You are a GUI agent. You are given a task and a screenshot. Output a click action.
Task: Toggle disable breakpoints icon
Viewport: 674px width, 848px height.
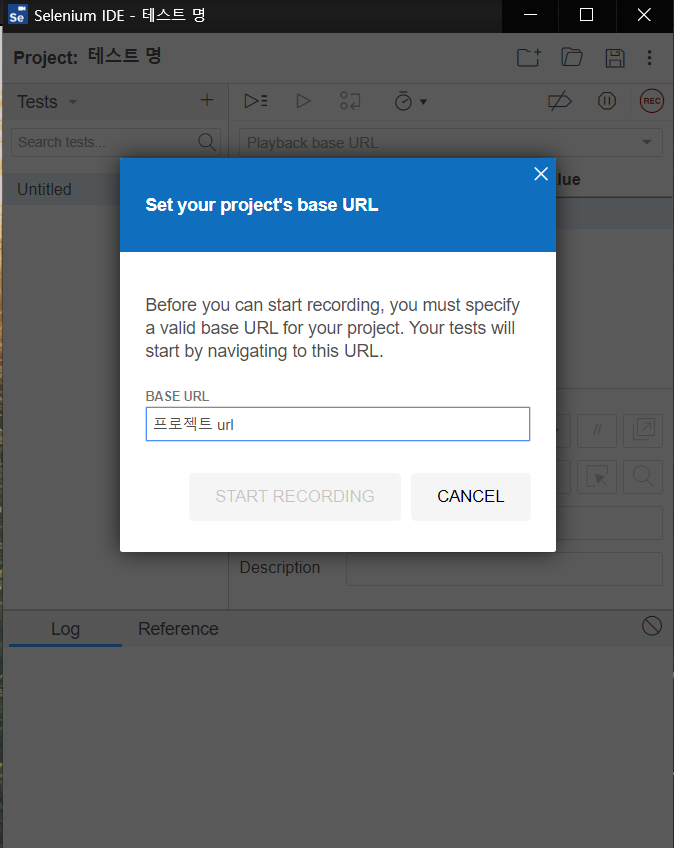click(x=559, y=101)
